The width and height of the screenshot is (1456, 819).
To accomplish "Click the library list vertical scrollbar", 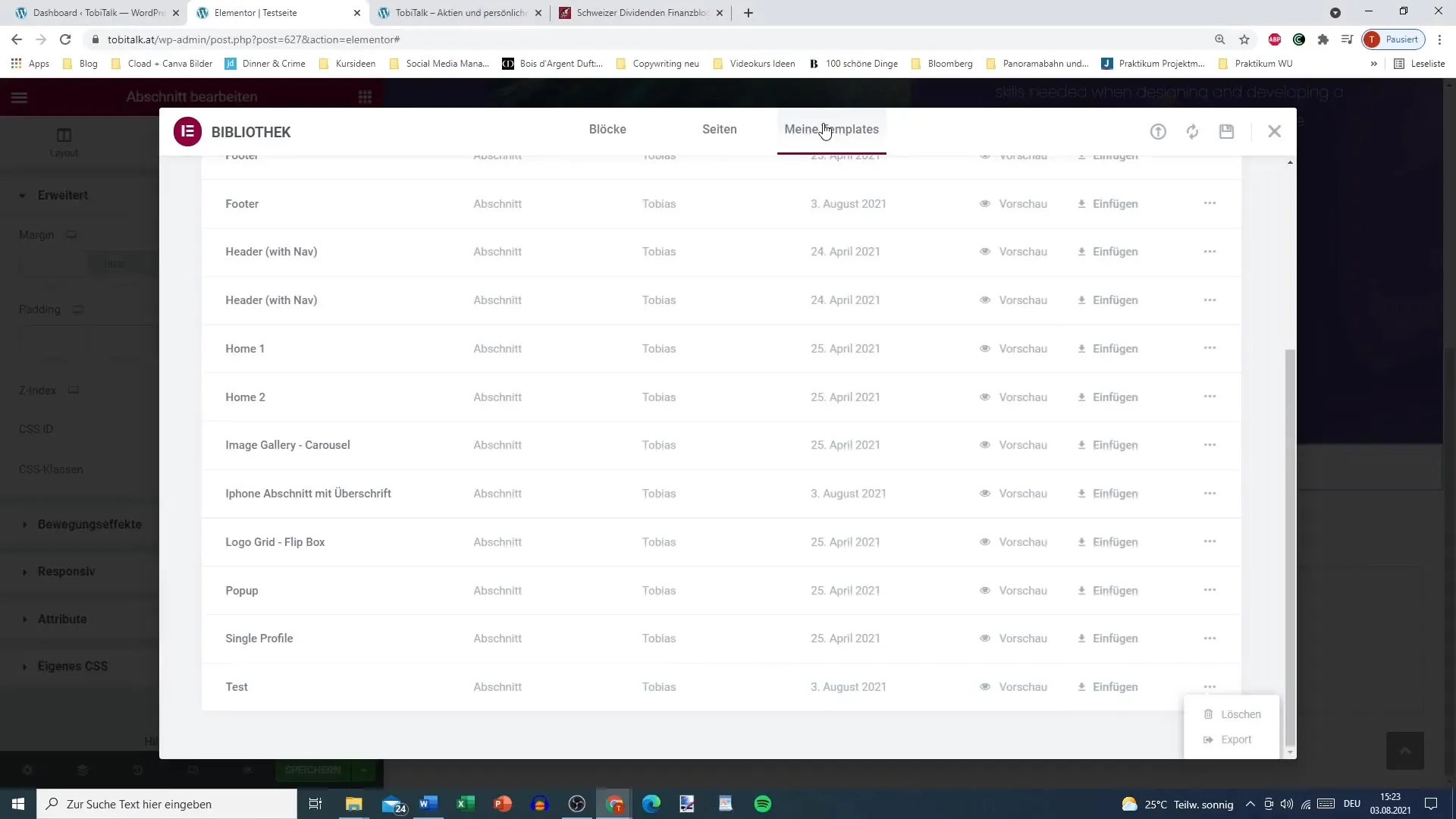I will tap(1290, 548).
